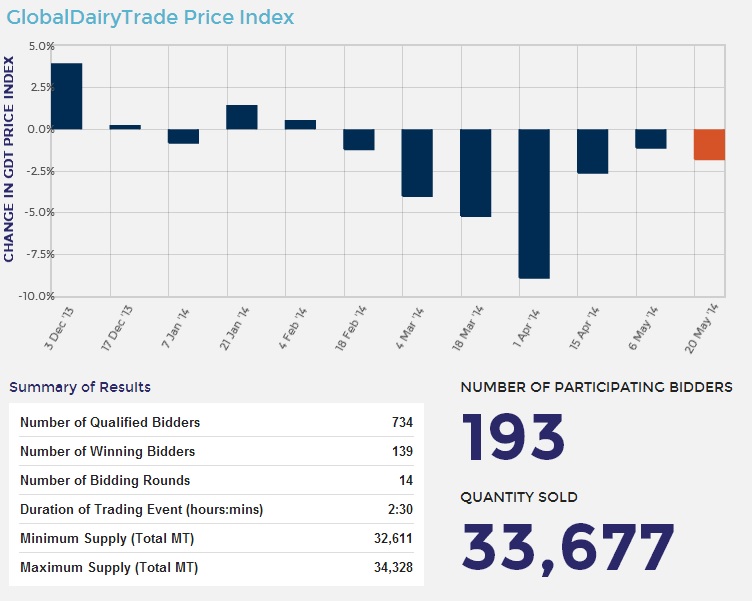This screenshot has height=601, width=752.
Task: Click the Summary of Results heading
Action: 80,387
